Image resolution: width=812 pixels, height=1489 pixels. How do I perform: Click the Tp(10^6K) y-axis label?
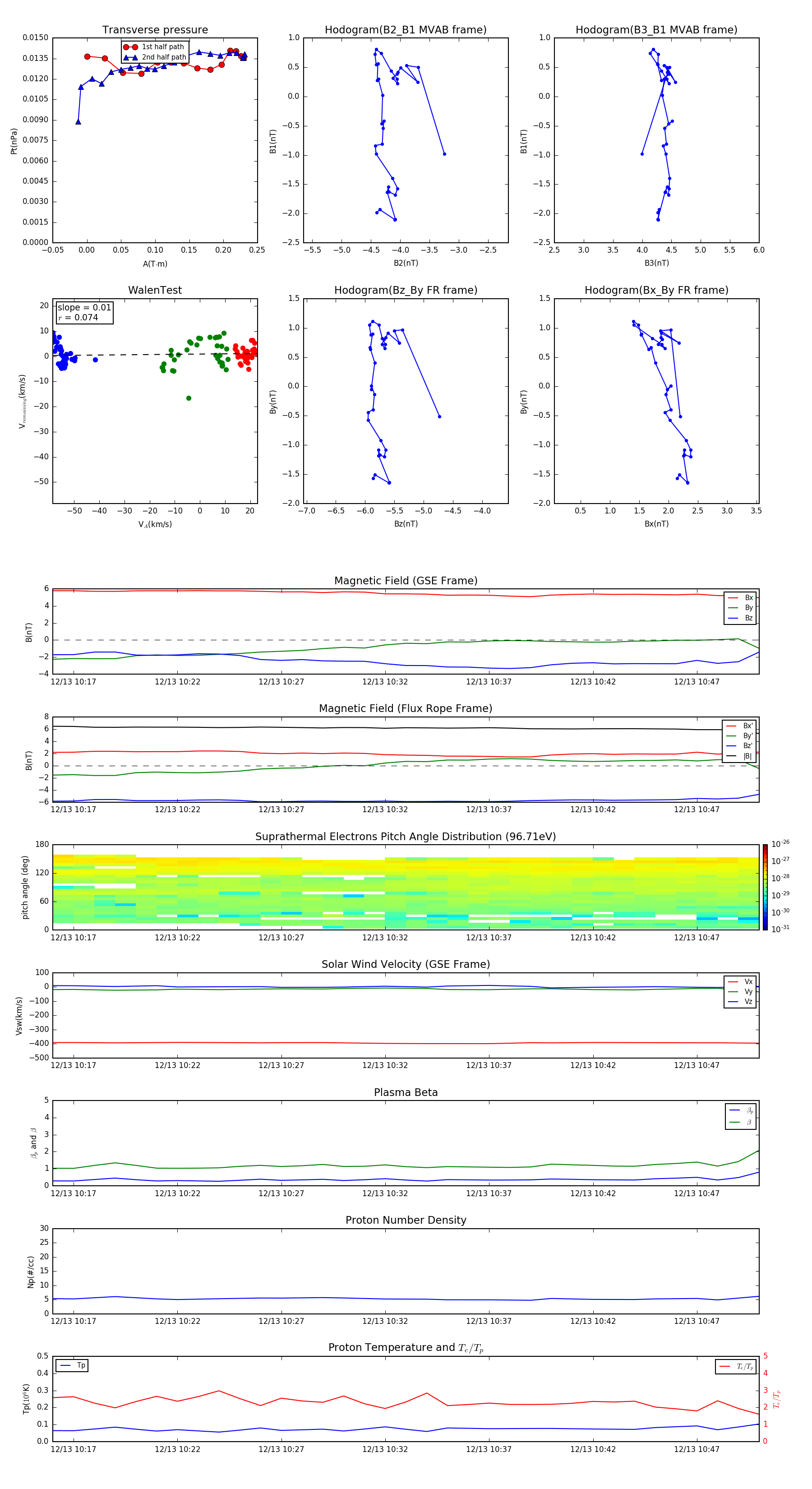click(26, 1399)
